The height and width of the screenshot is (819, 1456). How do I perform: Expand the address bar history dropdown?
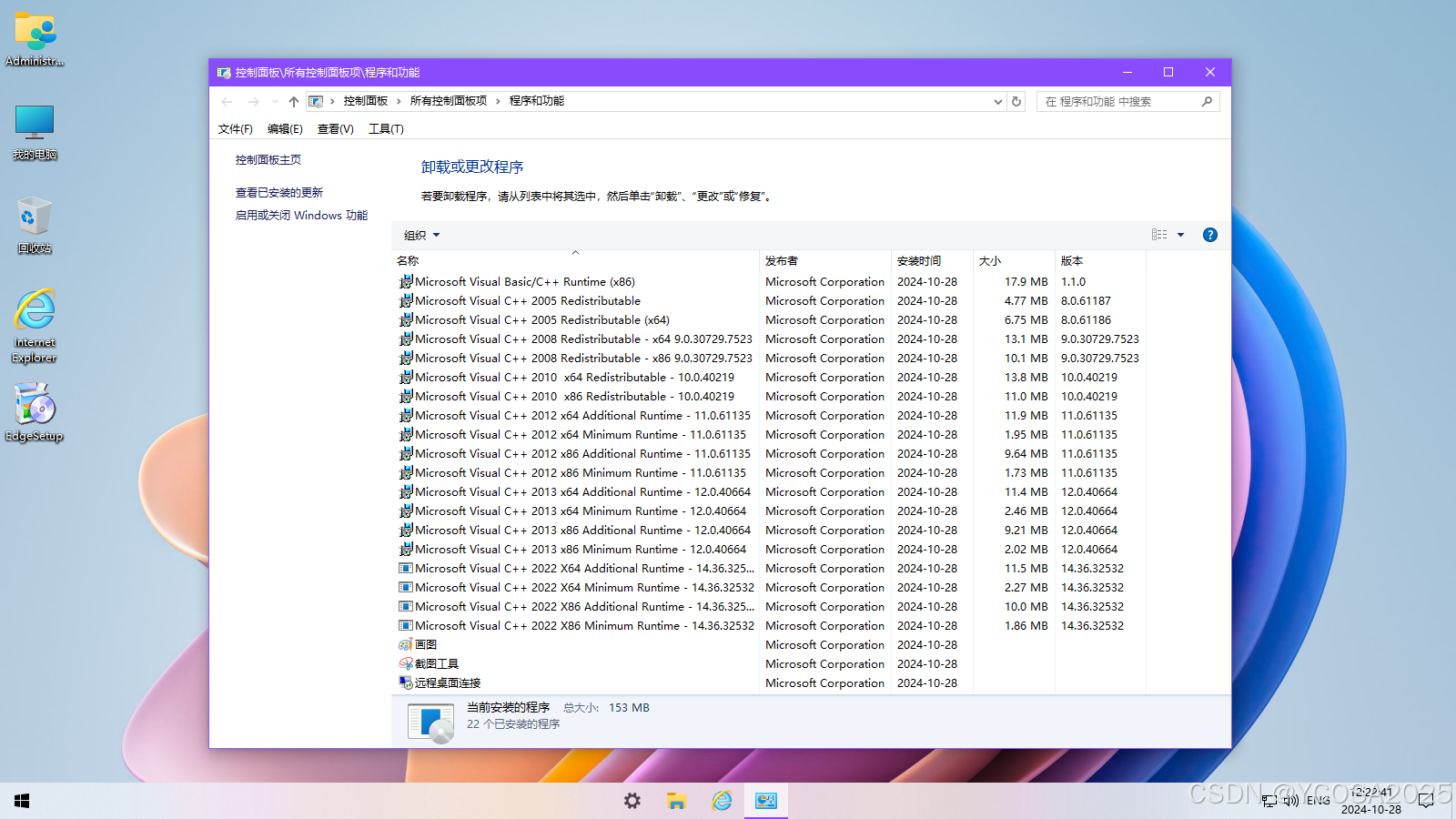click(x=998, y=102)
